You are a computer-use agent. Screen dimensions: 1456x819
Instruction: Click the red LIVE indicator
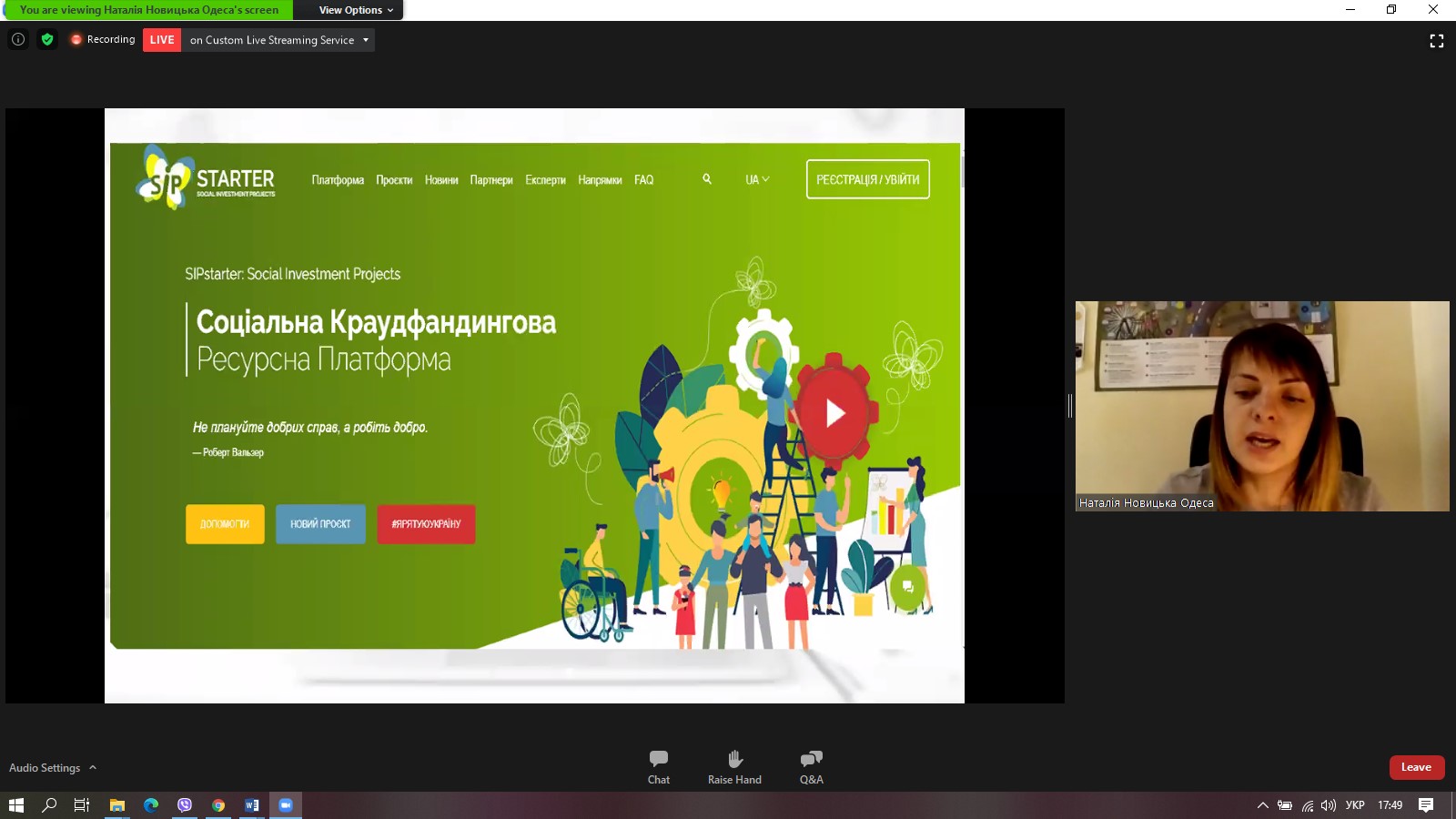coord(162,40)
